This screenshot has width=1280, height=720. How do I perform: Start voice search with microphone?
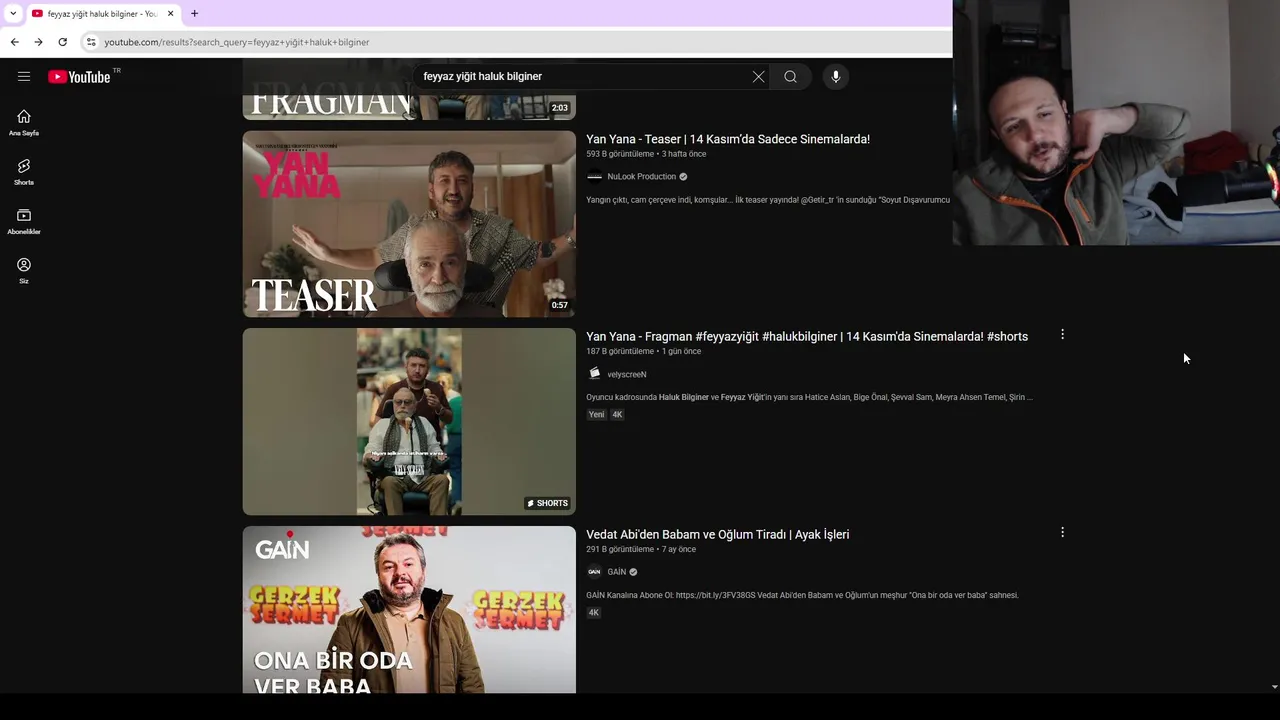pos(836,77)
